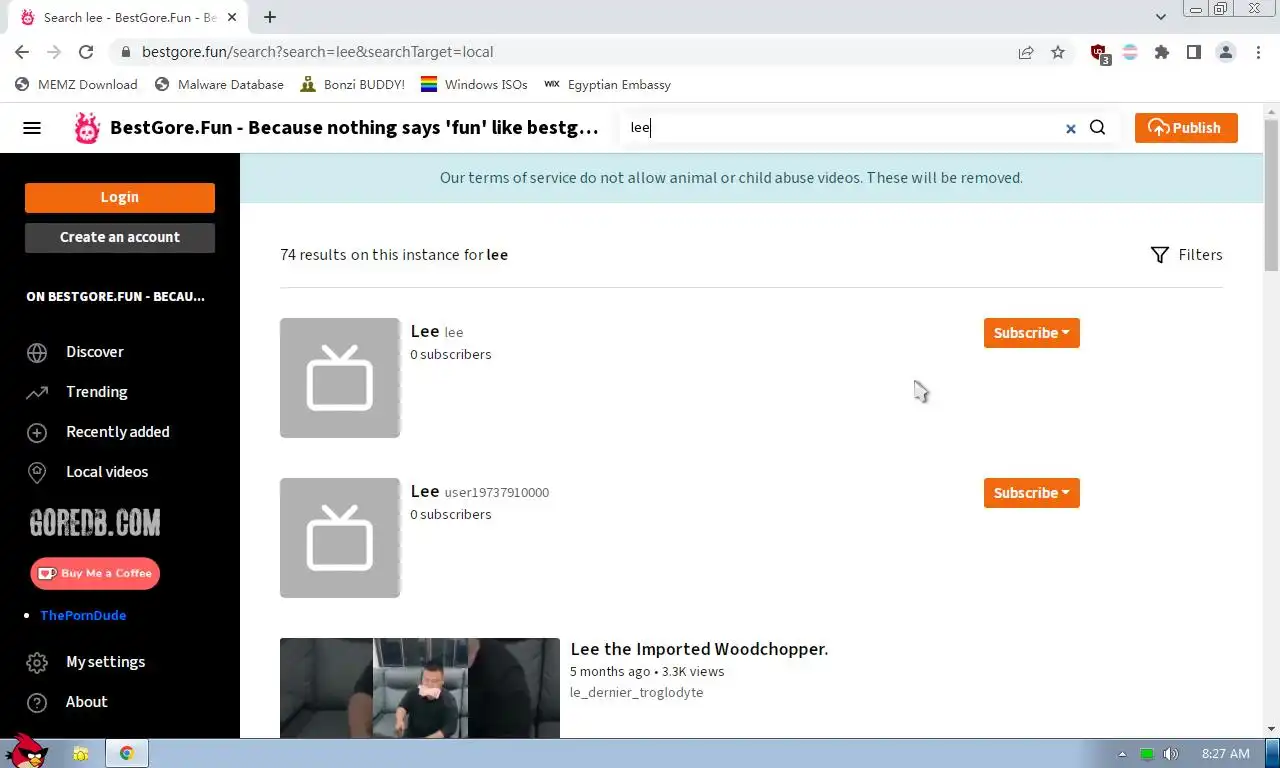Open the Malware Database bookmark
1280x768 pixels.
[219, 85]
